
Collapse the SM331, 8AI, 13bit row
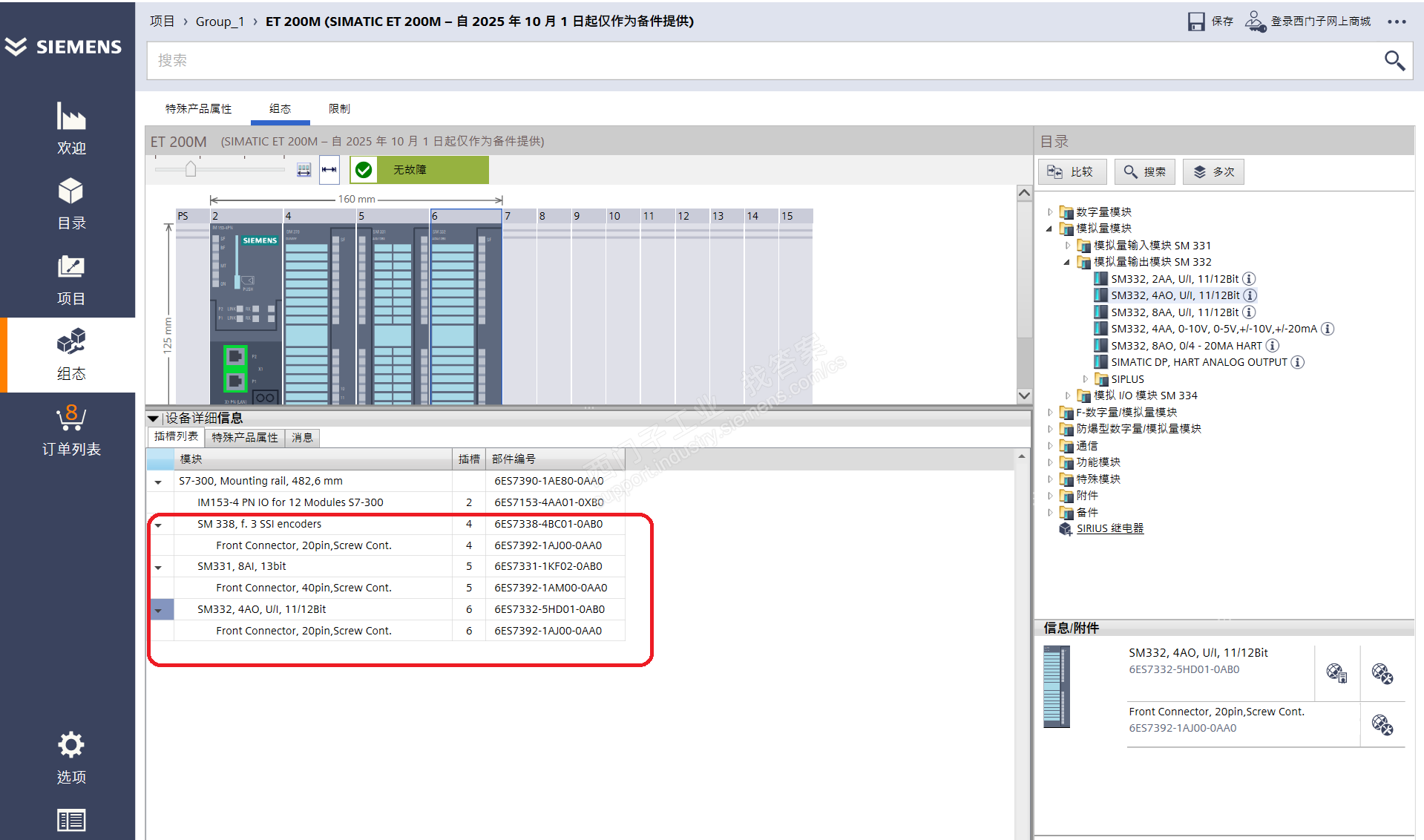(158, 567)
